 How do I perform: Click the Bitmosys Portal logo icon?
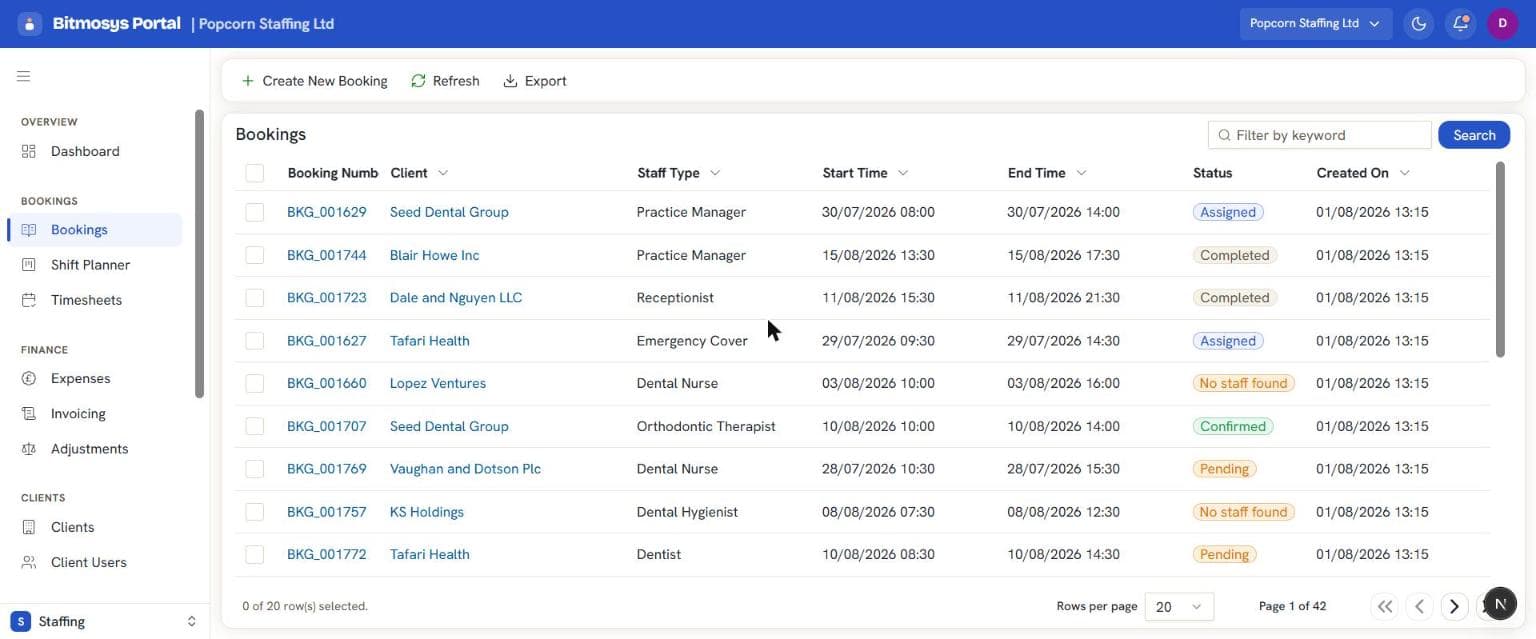pyautogui.click(x=30, y=24)
